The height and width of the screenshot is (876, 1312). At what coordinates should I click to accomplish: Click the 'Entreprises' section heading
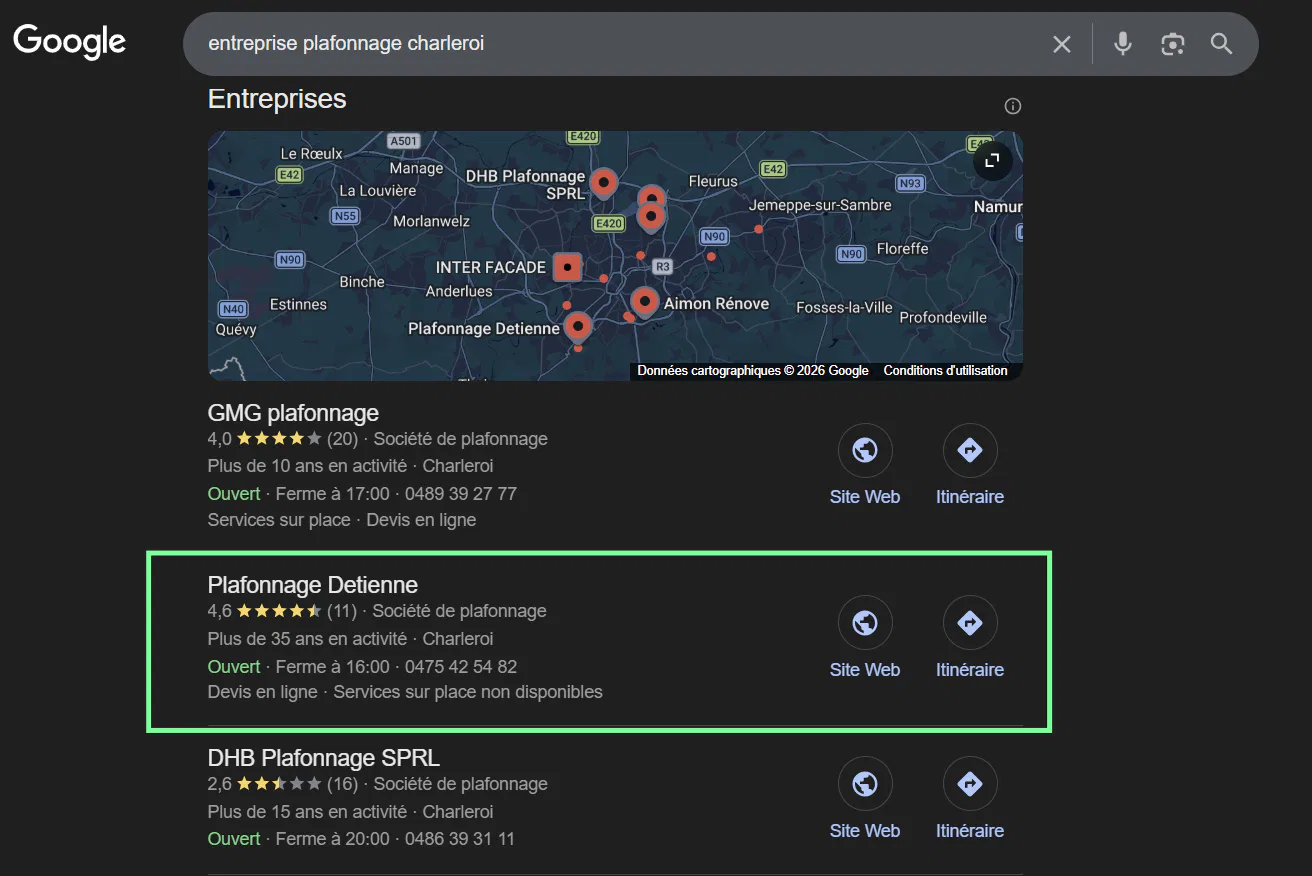point(277,99)
